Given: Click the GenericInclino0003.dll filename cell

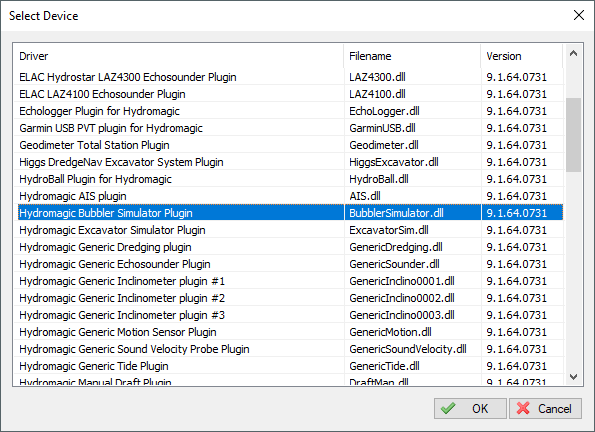Looking at the screenshot, I should 412,315.
